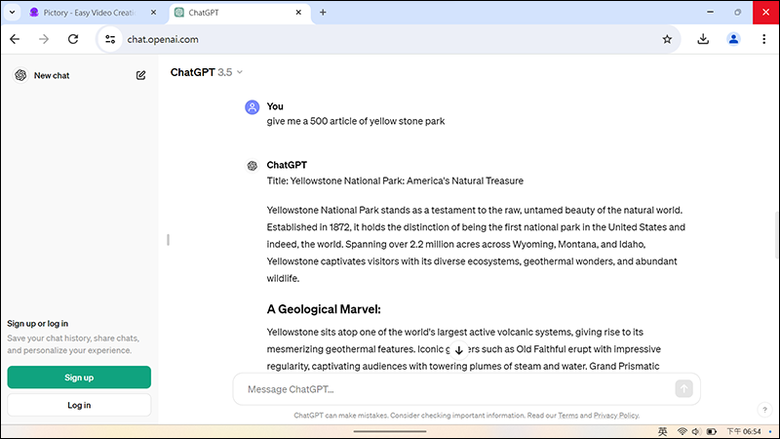Open a new browser tab with plus icon
780x439 pixels.
(x=323, y=12)
